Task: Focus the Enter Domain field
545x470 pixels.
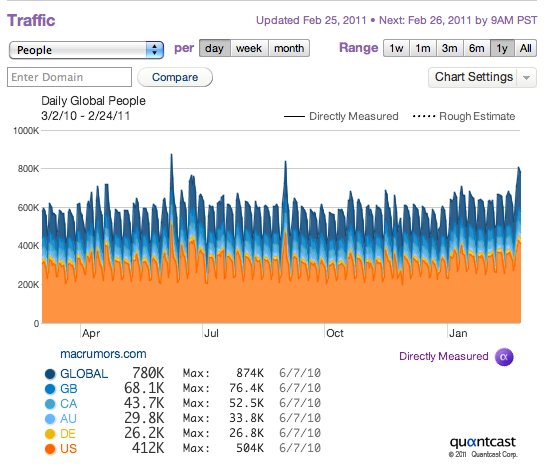Action: 70,77
